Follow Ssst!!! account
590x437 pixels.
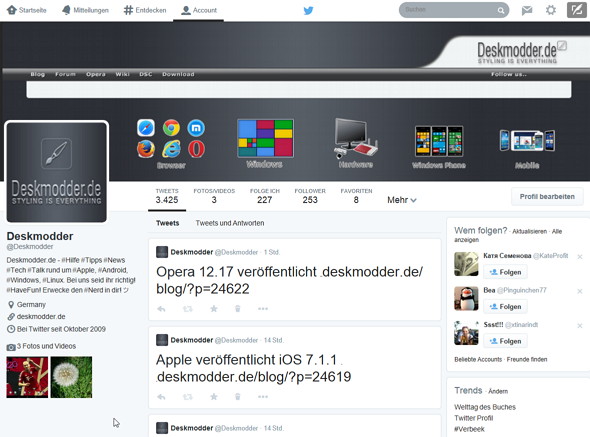point(505,341)
